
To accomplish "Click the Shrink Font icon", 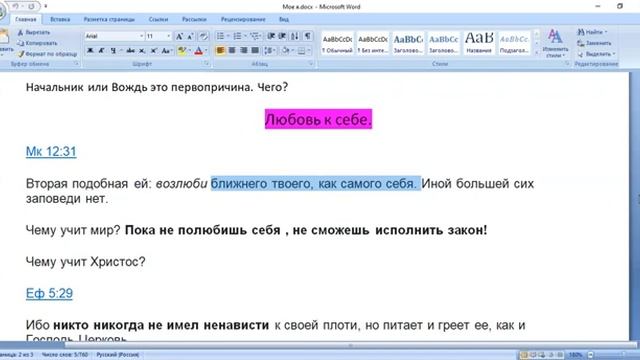I will pyautogui.click(x=190, y=36).
